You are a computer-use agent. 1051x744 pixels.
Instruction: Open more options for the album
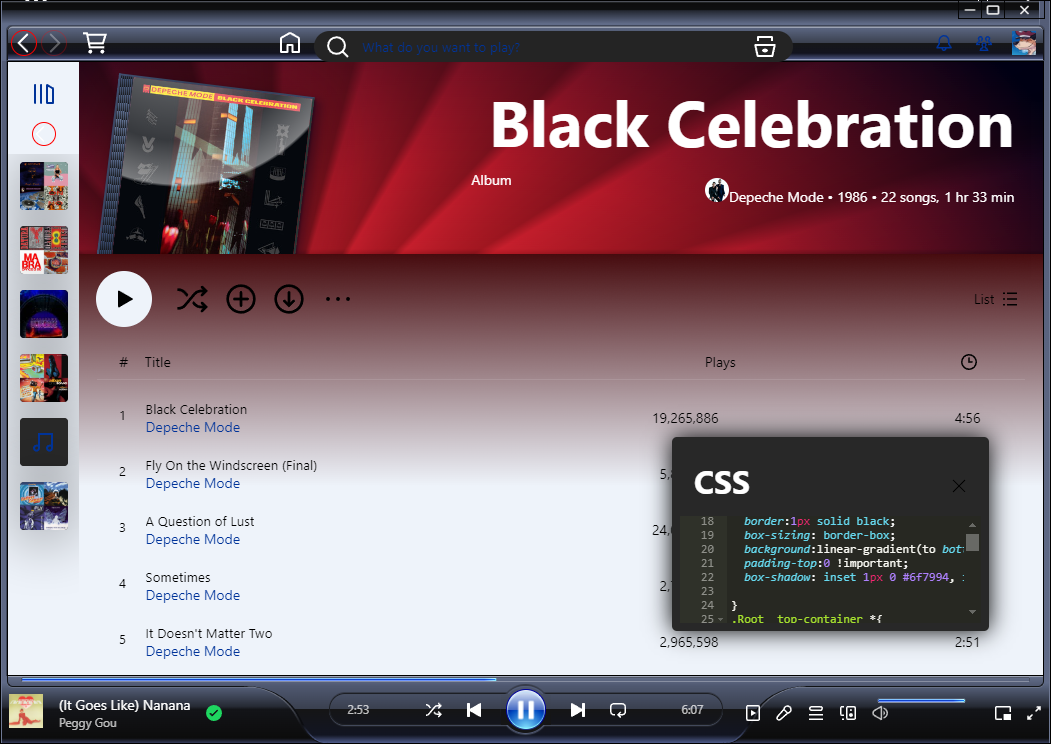coord(338,299)
